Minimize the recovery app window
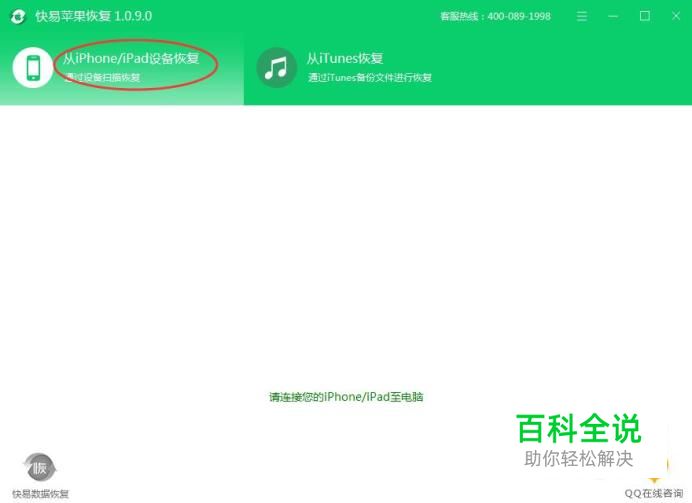 pos(613,16)
